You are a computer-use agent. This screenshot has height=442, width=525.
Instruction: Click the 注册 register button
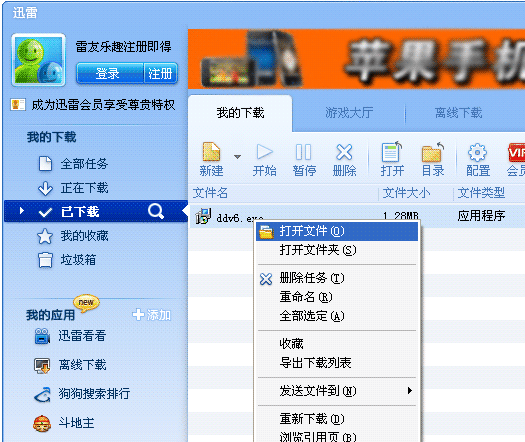pos(160,73)
